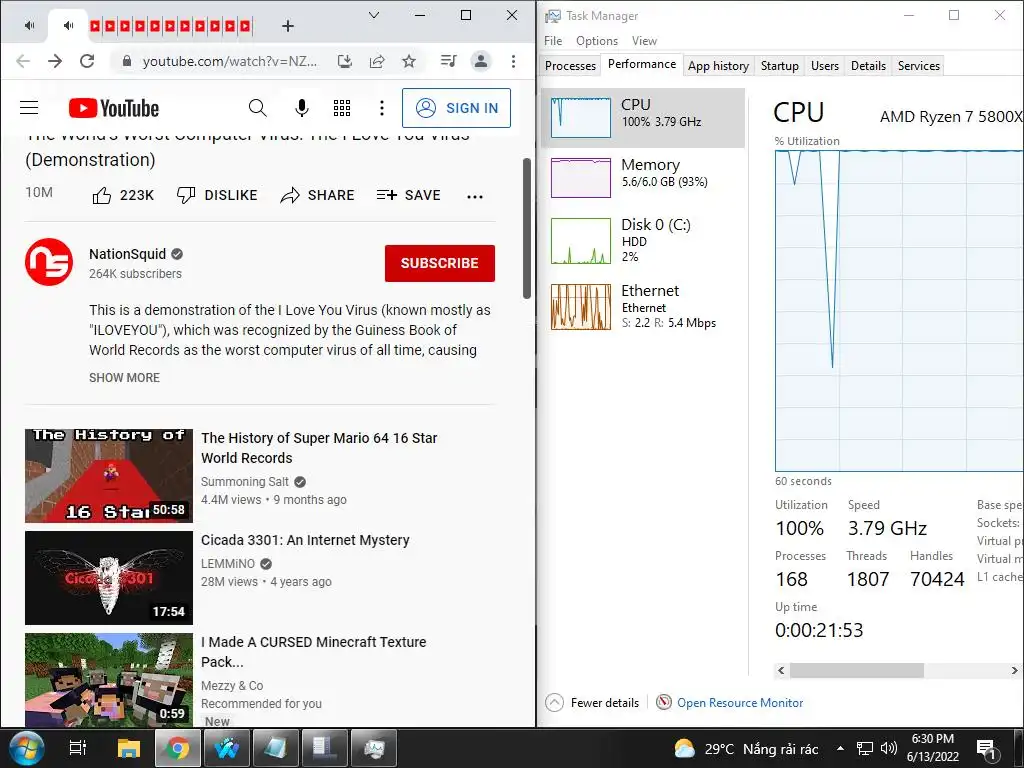Collapse Task Manager with Fewer details
This screenshot has height=768, width=1024.
coord(592,703)
